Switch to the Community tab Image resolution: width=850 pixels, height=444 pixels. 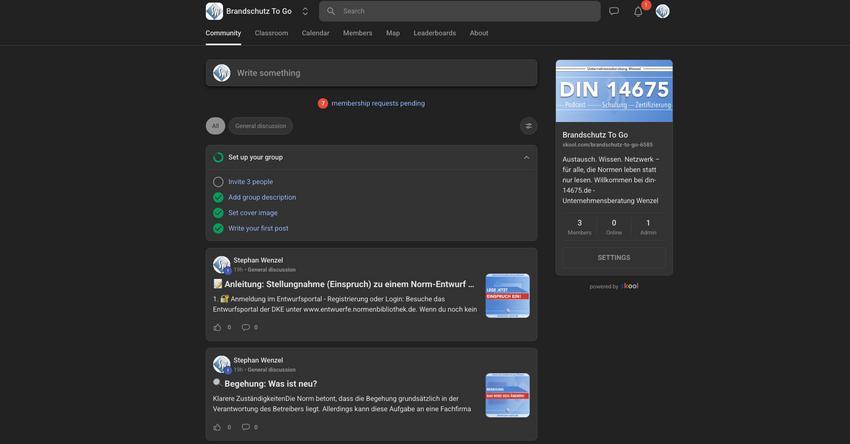[x=223, y=33]
